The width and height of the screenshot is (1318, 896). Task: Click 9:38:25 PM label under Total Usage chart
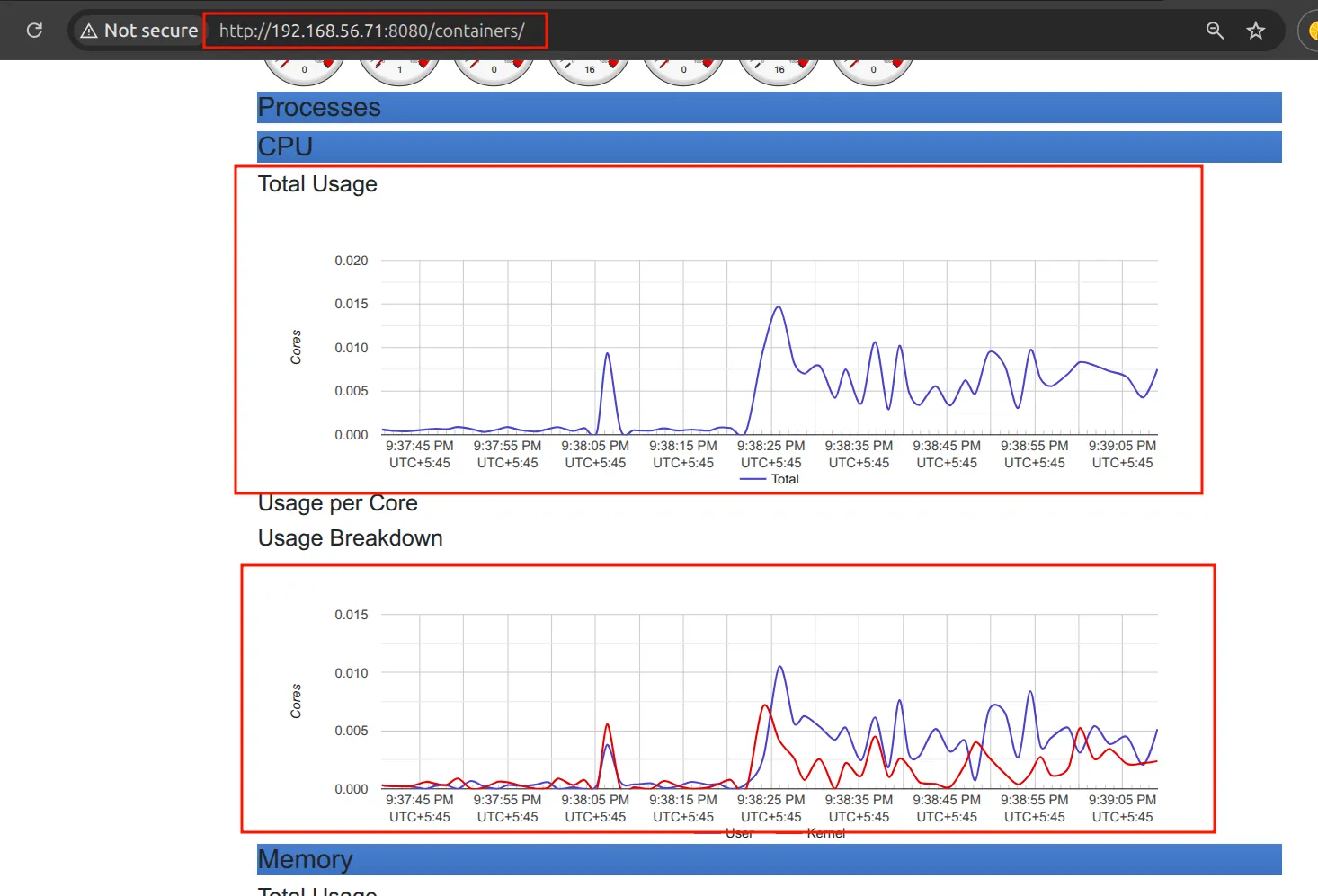tap(771, 446)
